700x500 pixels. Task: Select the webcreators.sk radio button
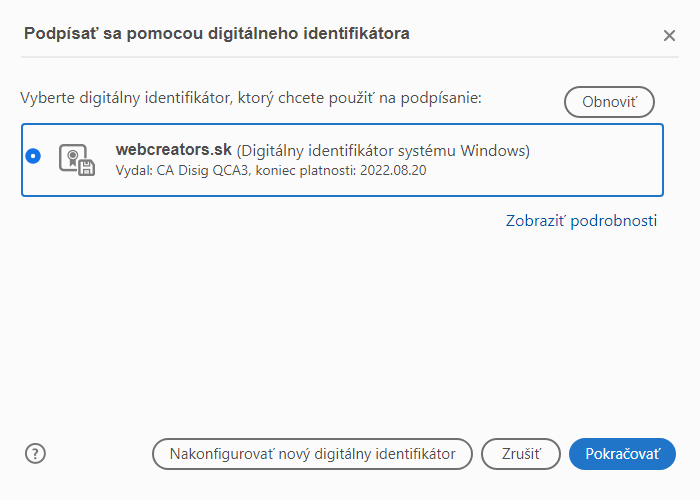[34, 156]
